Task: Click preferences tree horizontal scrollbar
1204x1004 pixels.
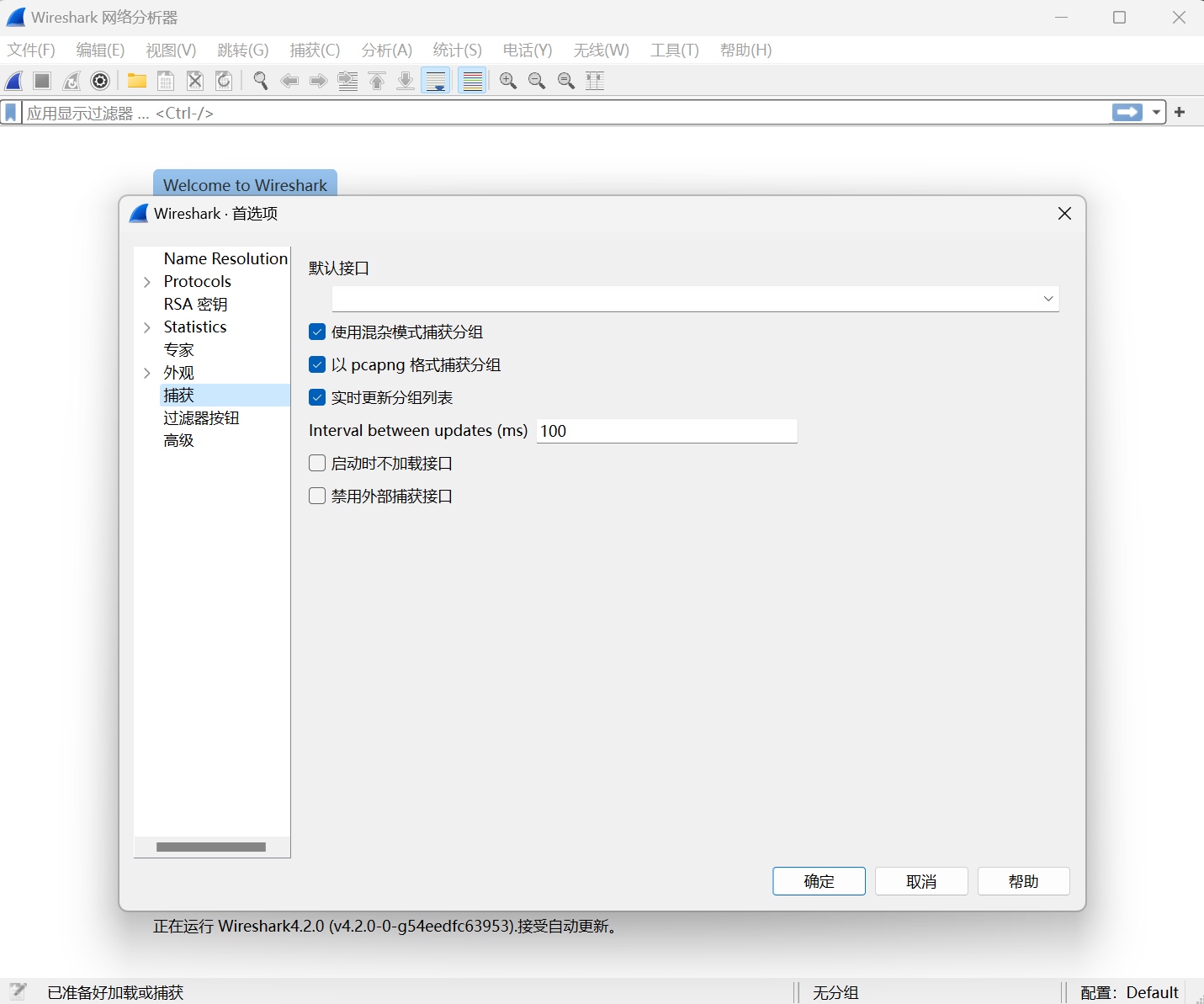Action: click(x=211, y=847)
